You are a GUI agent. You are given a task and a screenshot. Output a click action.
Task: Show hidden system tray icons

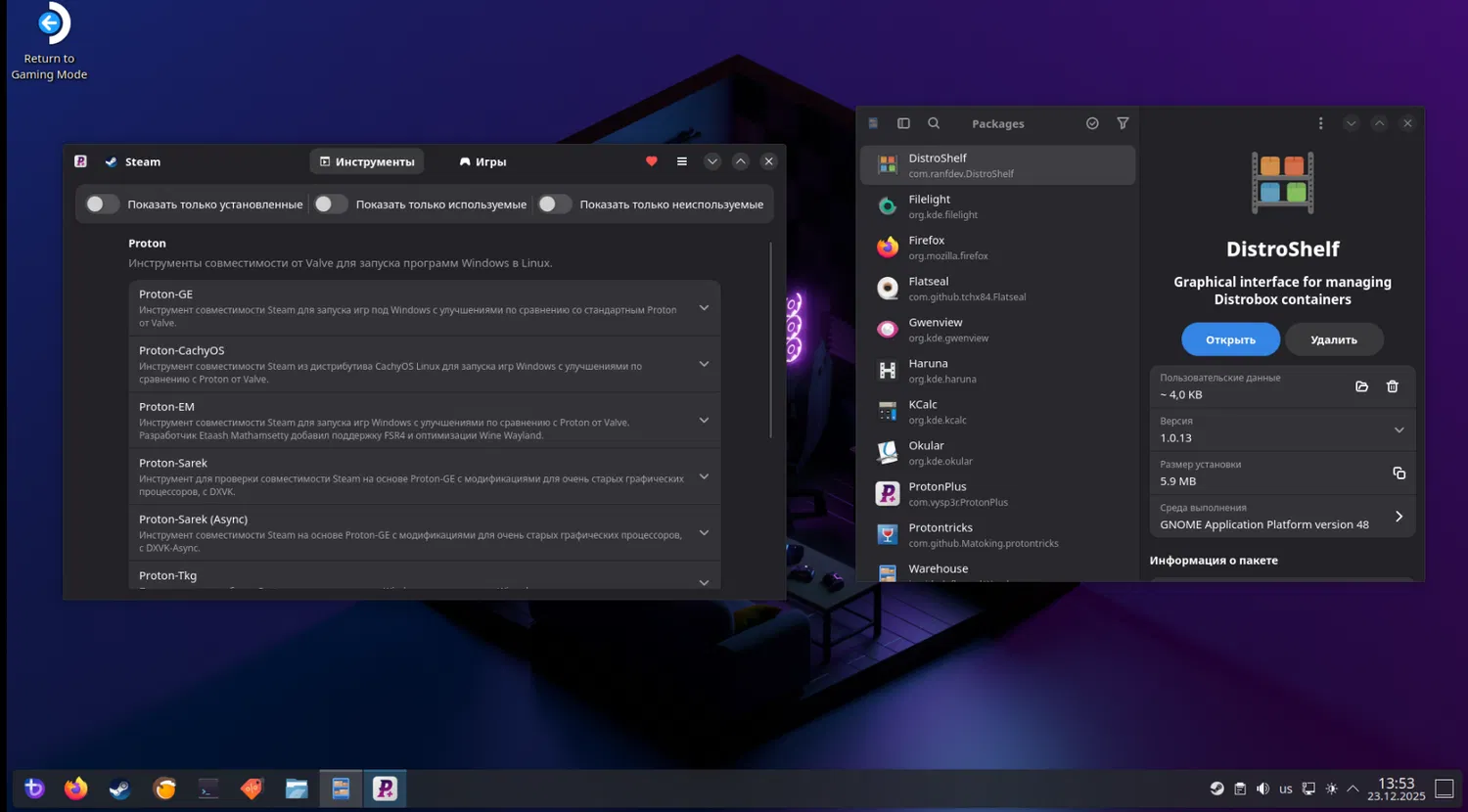pos(1353,789)
